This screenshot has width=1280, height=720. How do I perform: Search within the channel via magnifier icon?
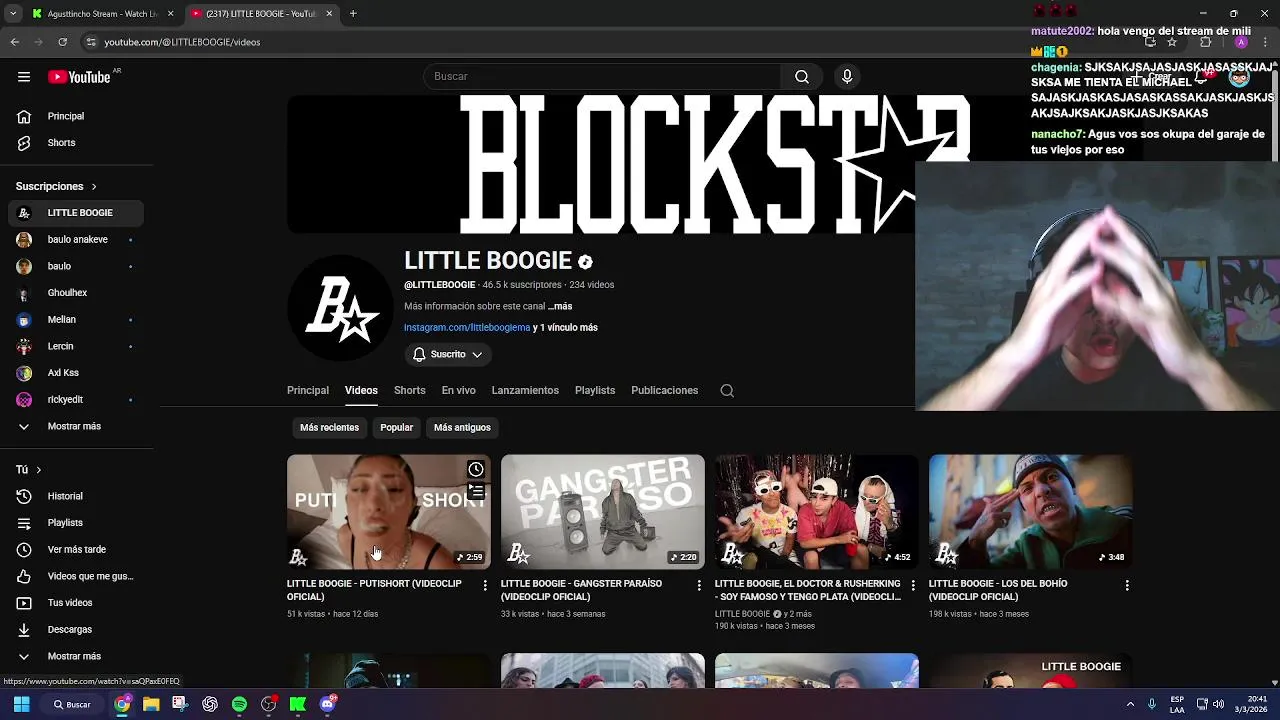tap(727, 391)
